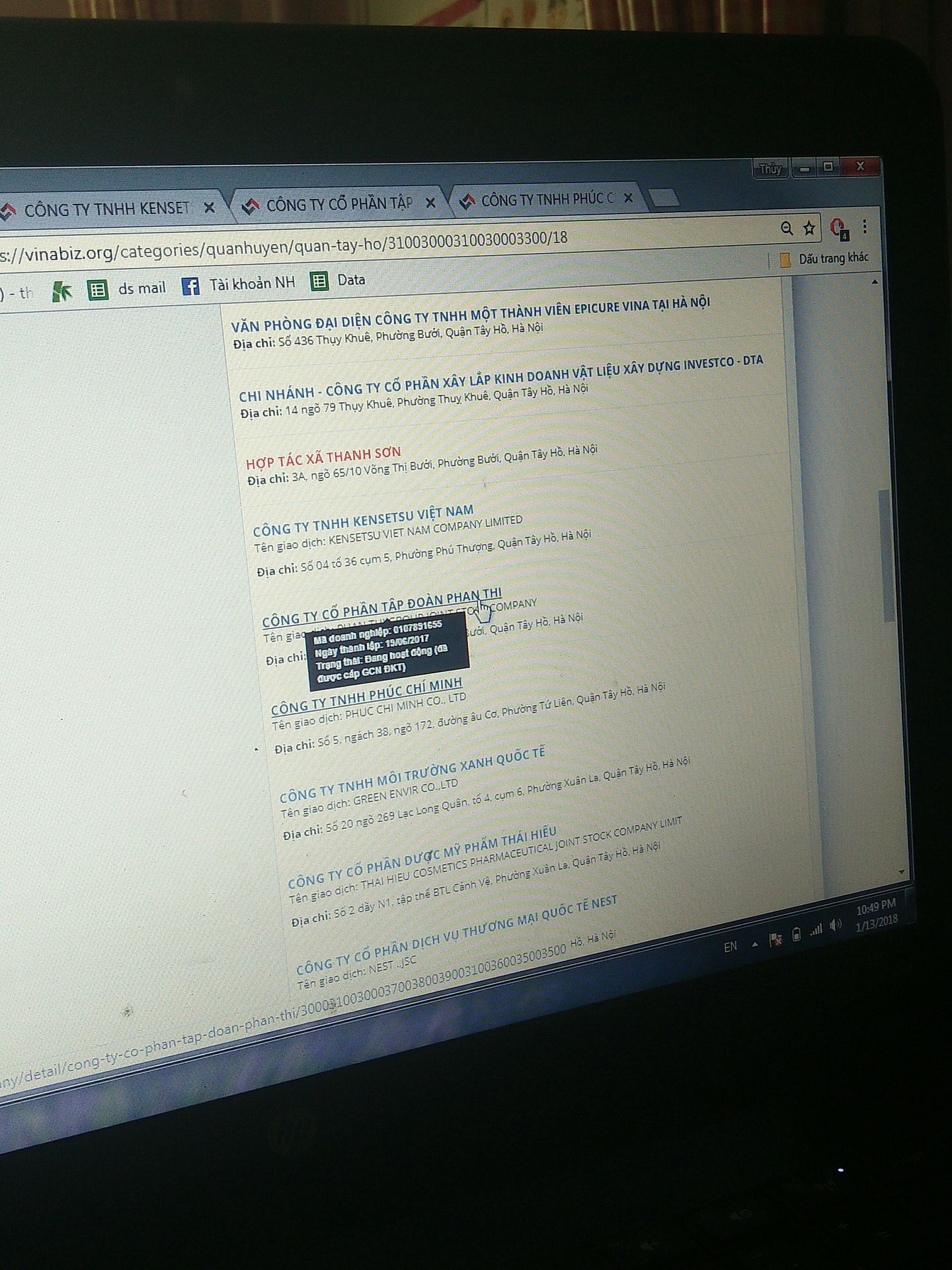Image resolution: width=952 pixels, height=1270 pixels.
Task: Click the battery tray icon
Action: [797, 934]
